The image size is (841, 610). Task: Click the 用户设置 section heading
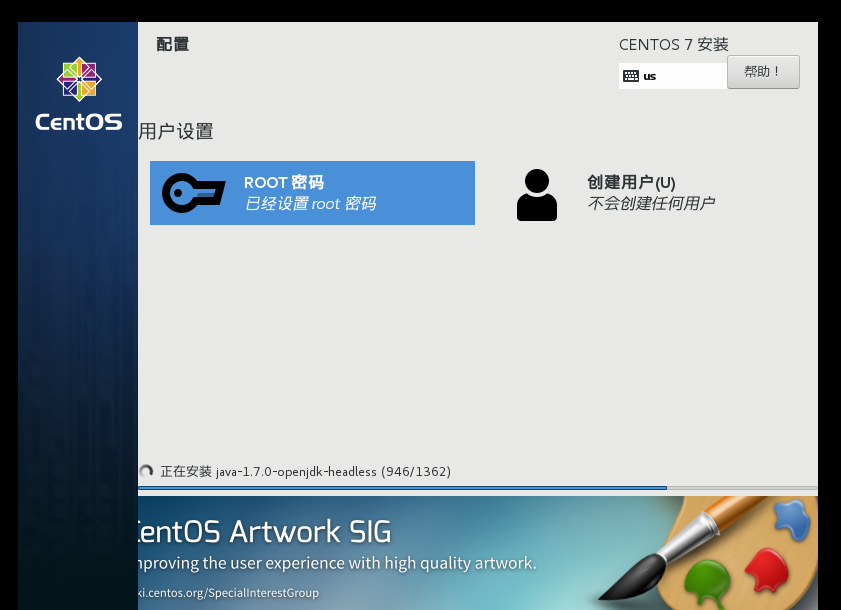tap(176, 131)
